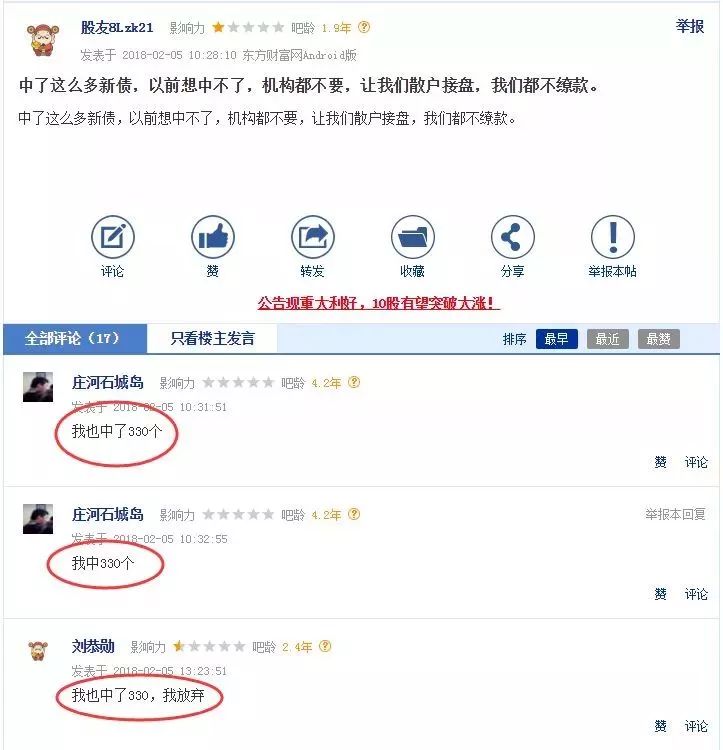Open the red 公告现重大利好 promotional link

click(378, 303)
